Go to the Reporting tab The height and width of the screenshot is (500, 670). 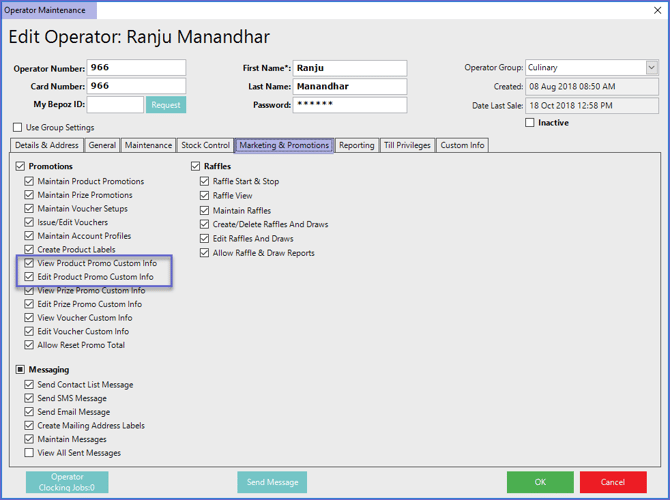[x=356, y=146]
